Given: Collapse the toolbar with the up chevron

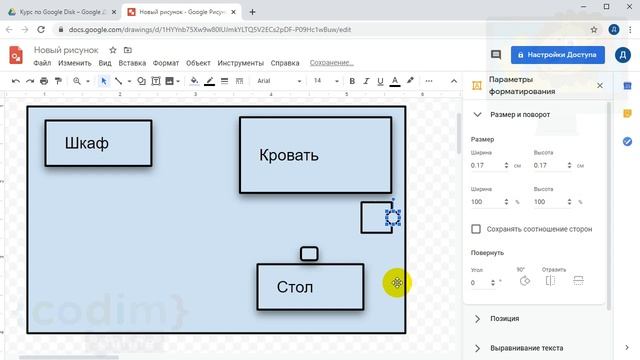Looking at the screenshot, I should (454, 81).
